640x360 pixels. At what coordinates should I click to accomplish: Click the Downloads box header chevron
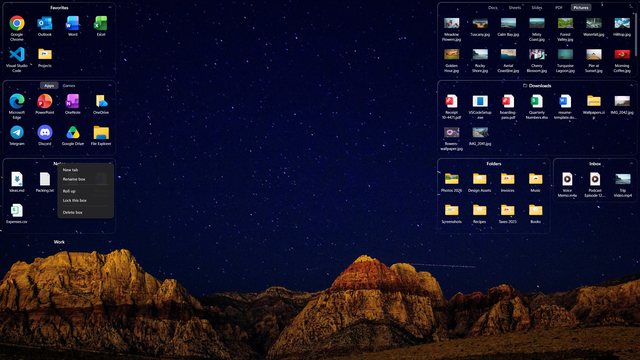[631, 86]
